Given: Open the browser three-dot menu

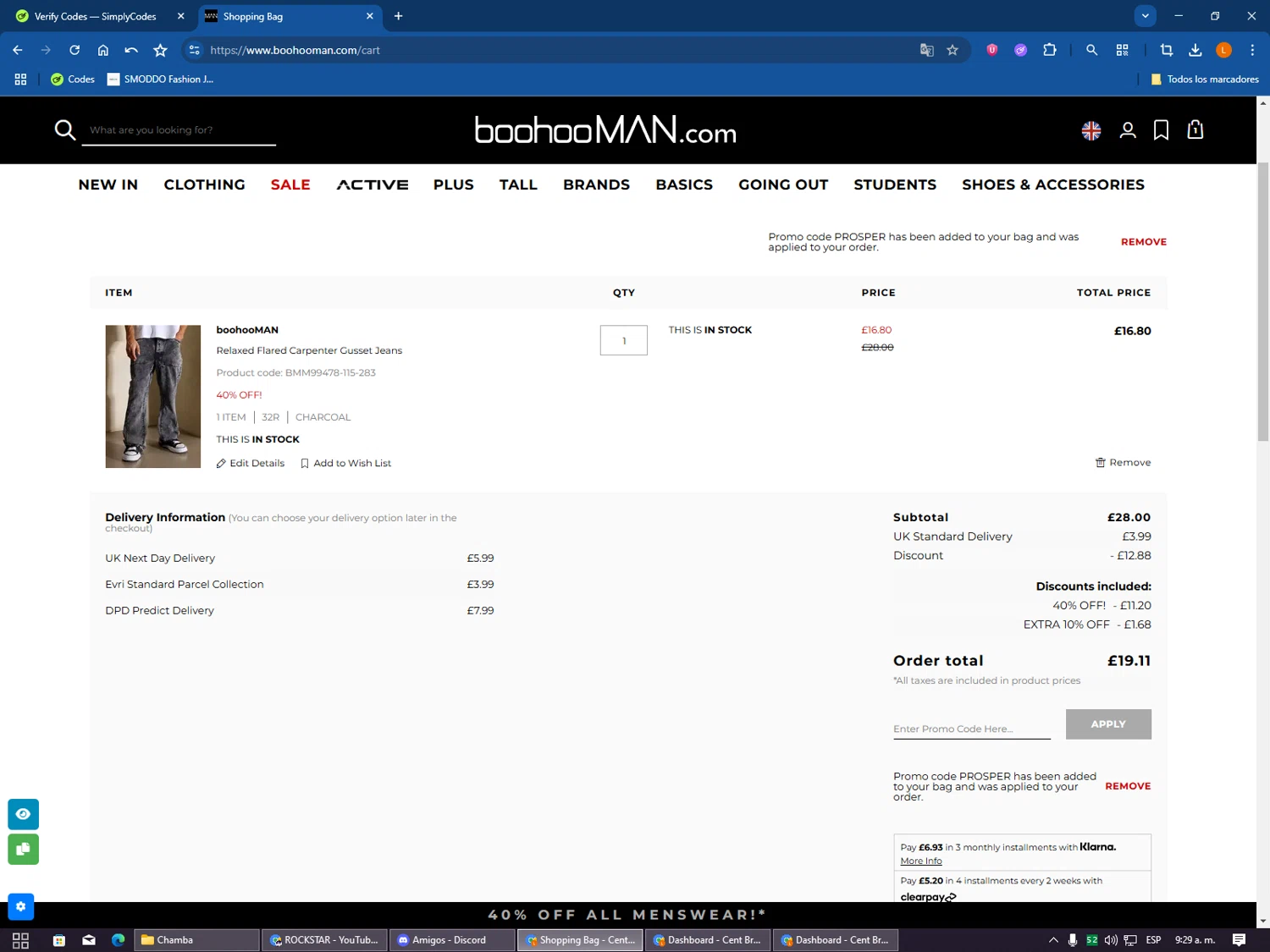Looking at the screenshot, I should (x=1252, y=50).
